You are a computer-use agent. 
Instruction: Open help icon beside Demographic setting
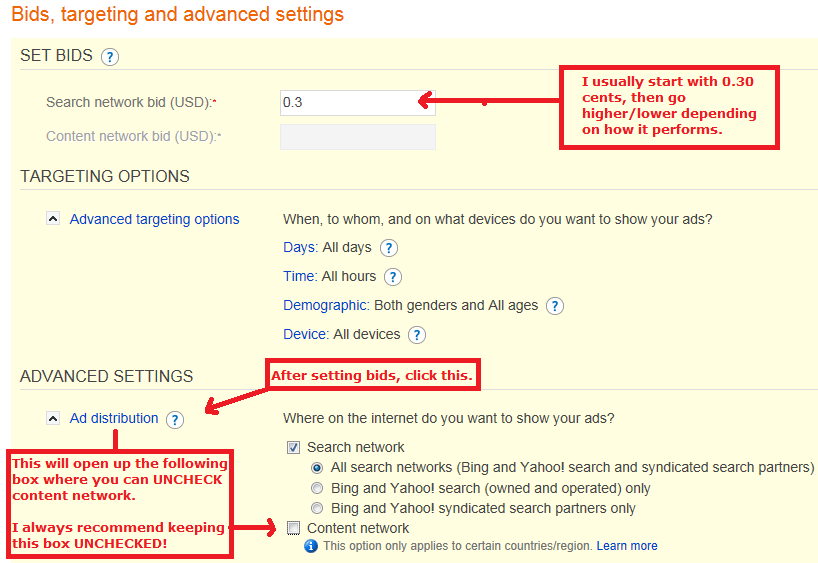pyautogui.click(x=555, y=306)
